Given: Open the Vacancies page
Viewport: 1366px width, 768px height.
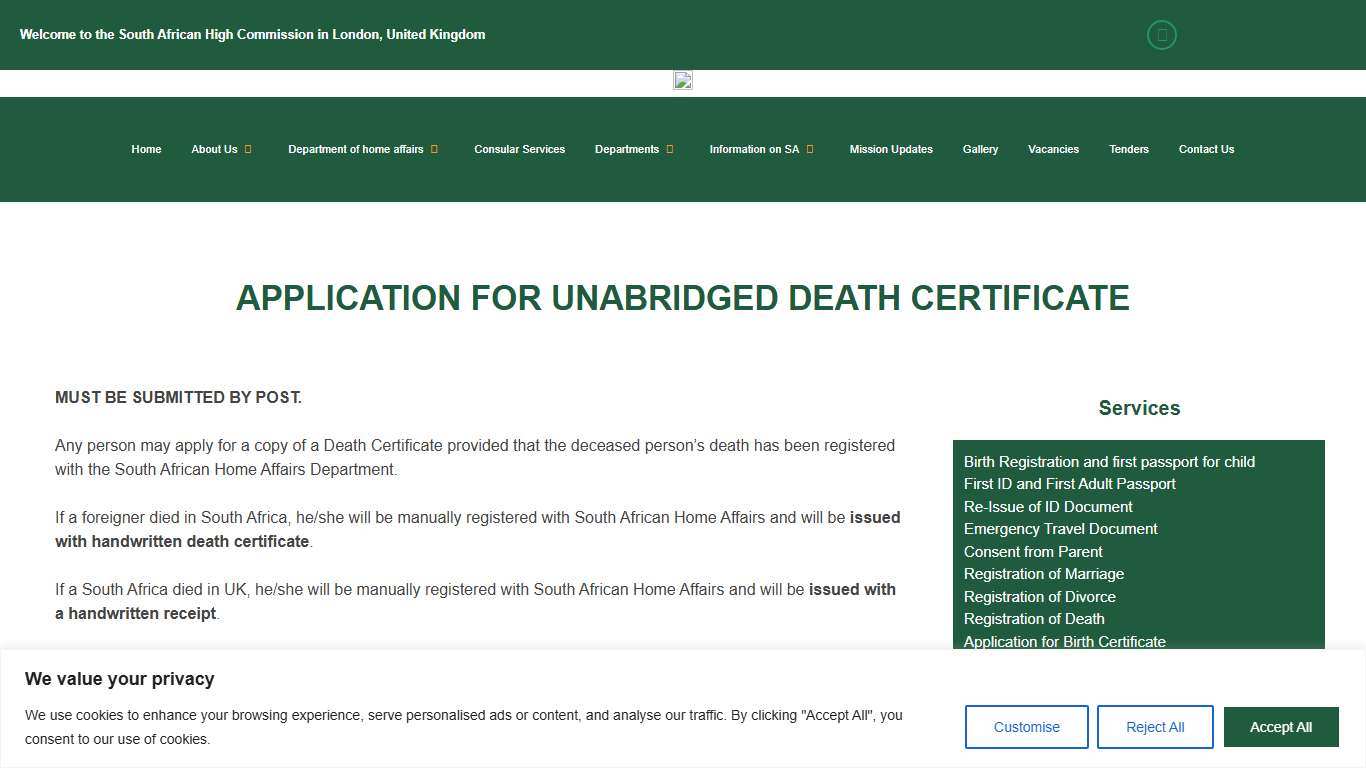Looking at the screenshot, I should (x=1053, y=149).
